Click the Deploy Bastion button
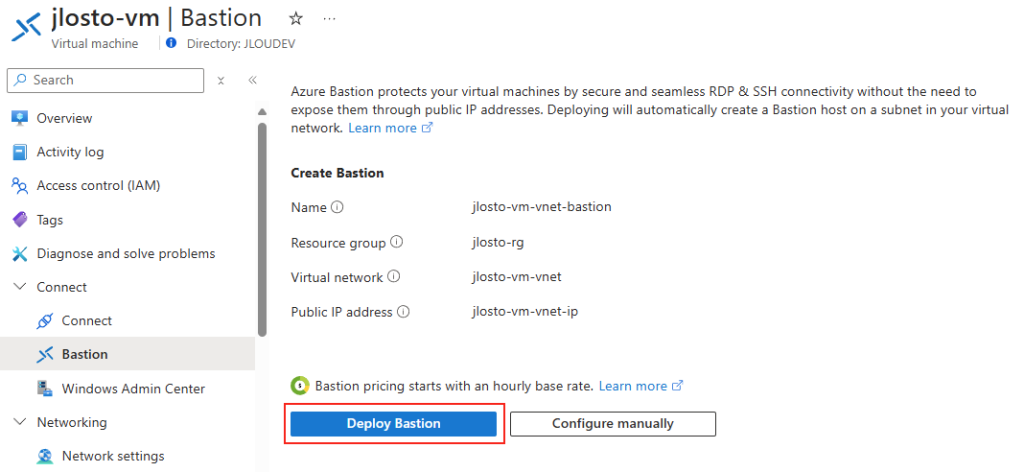 [x=393, y=424]
